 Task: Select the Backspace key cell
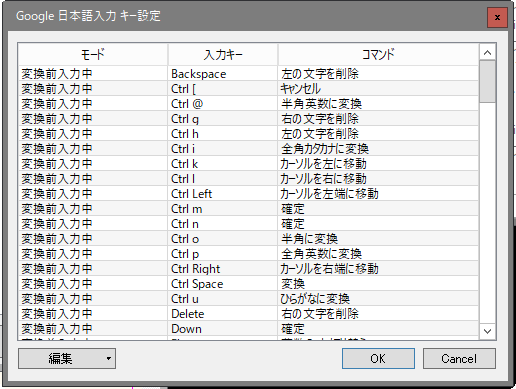pos(223,74)
